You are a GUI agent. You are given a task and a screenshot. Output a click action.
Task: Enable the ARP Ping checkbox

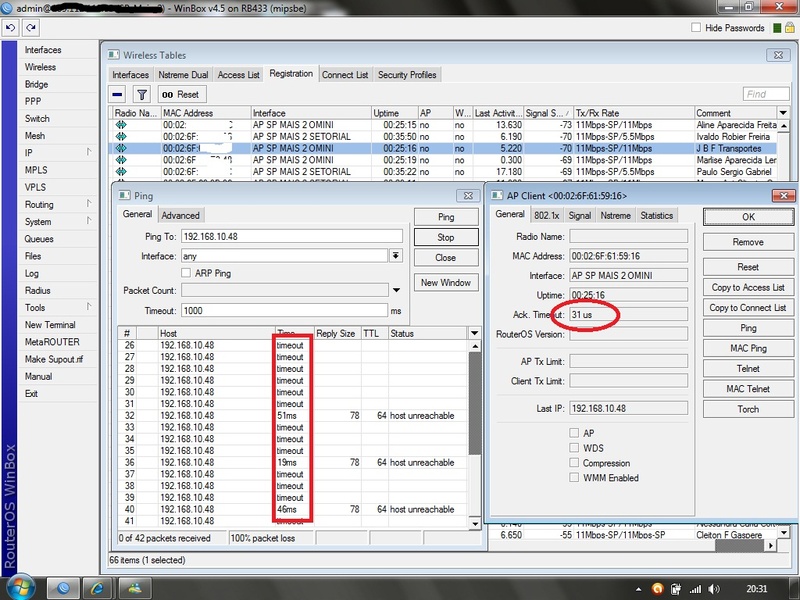pyautogui.click(x=186, y=273)
